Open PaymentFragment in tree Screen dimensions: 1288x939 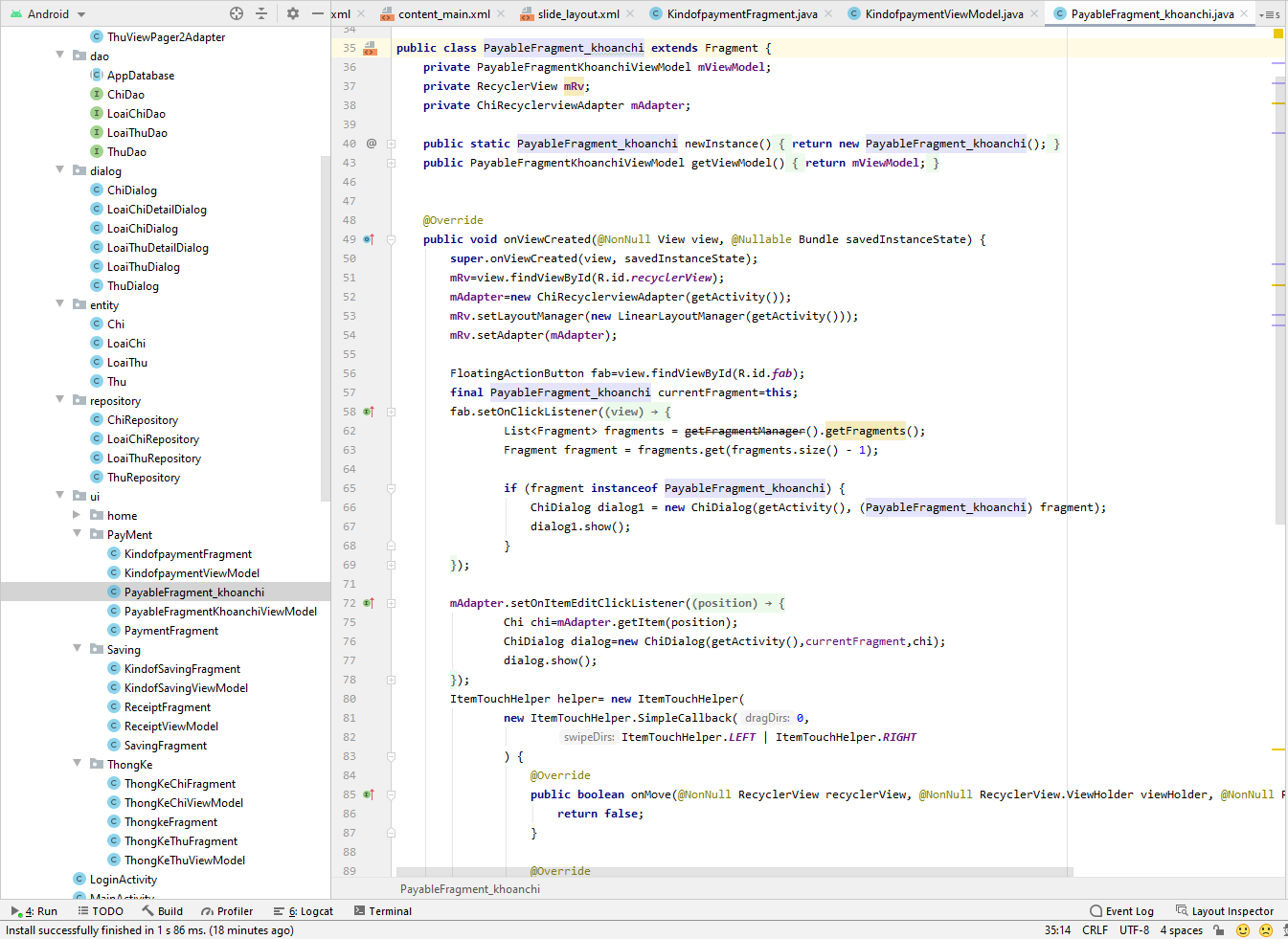(x=171, y=631)
